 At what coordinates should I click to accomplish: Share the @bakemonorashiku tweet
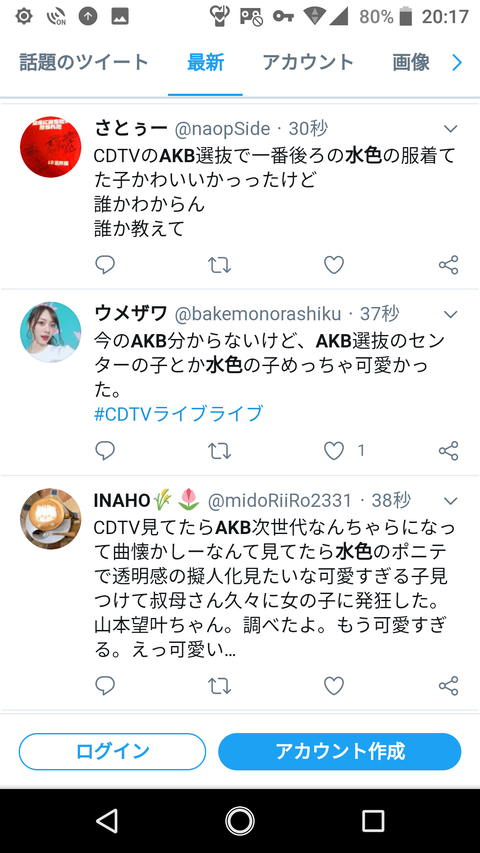click(449, 450)
